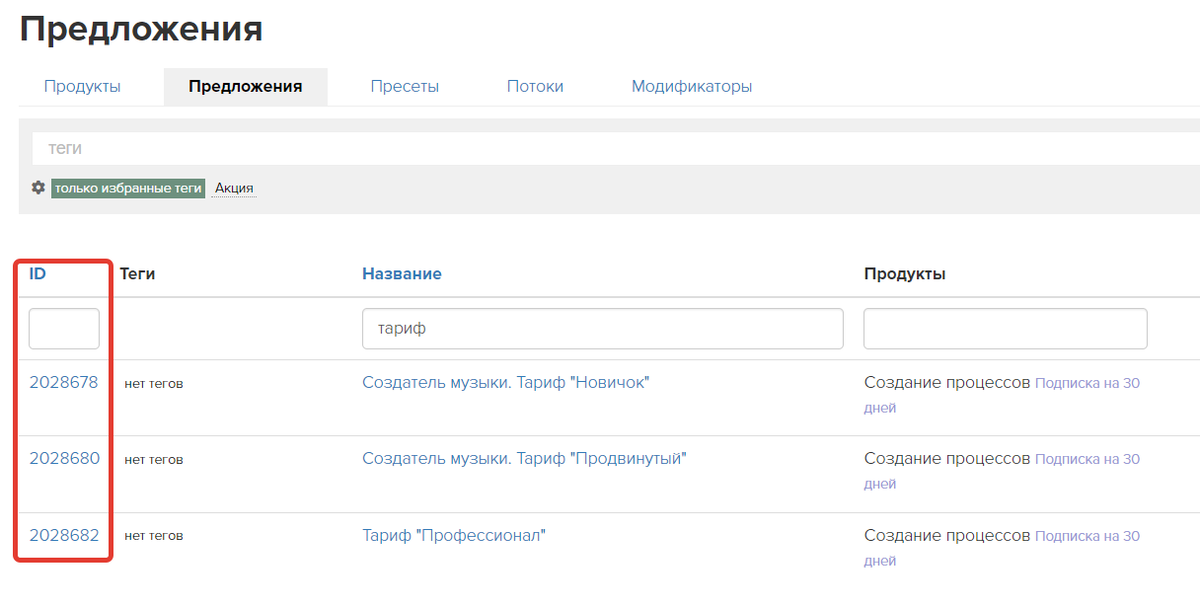
Task: Open offer ID 2028682
Action: point(64,535)
